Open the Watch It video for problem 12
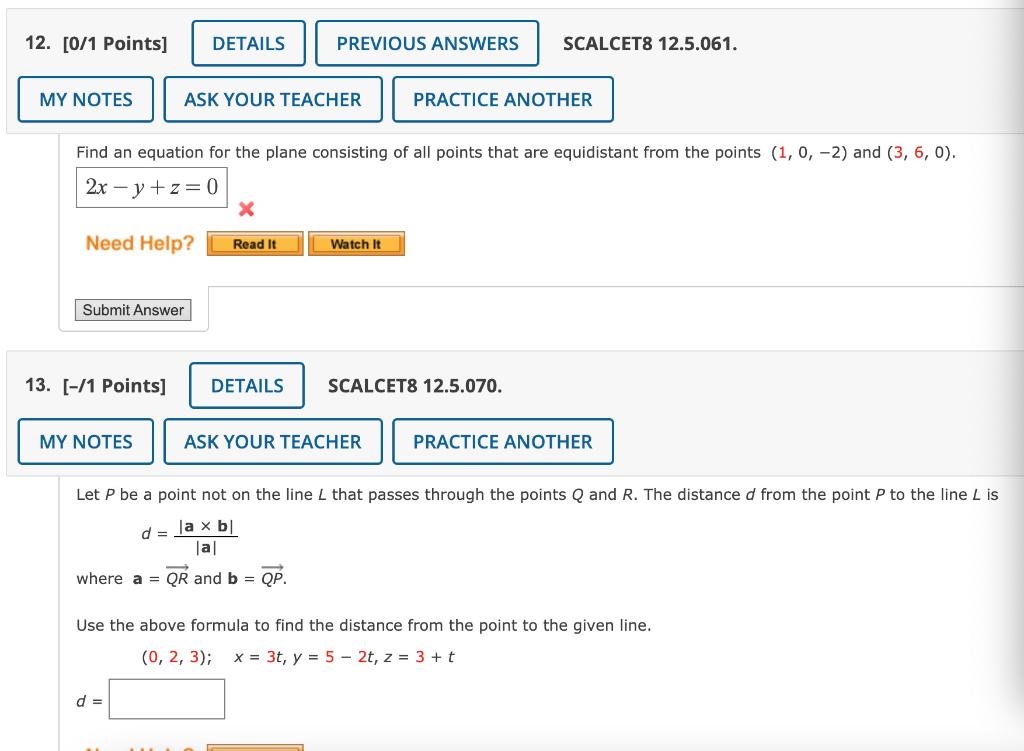The width and height of the screenshot is (1024, 751). click(356, 243)
